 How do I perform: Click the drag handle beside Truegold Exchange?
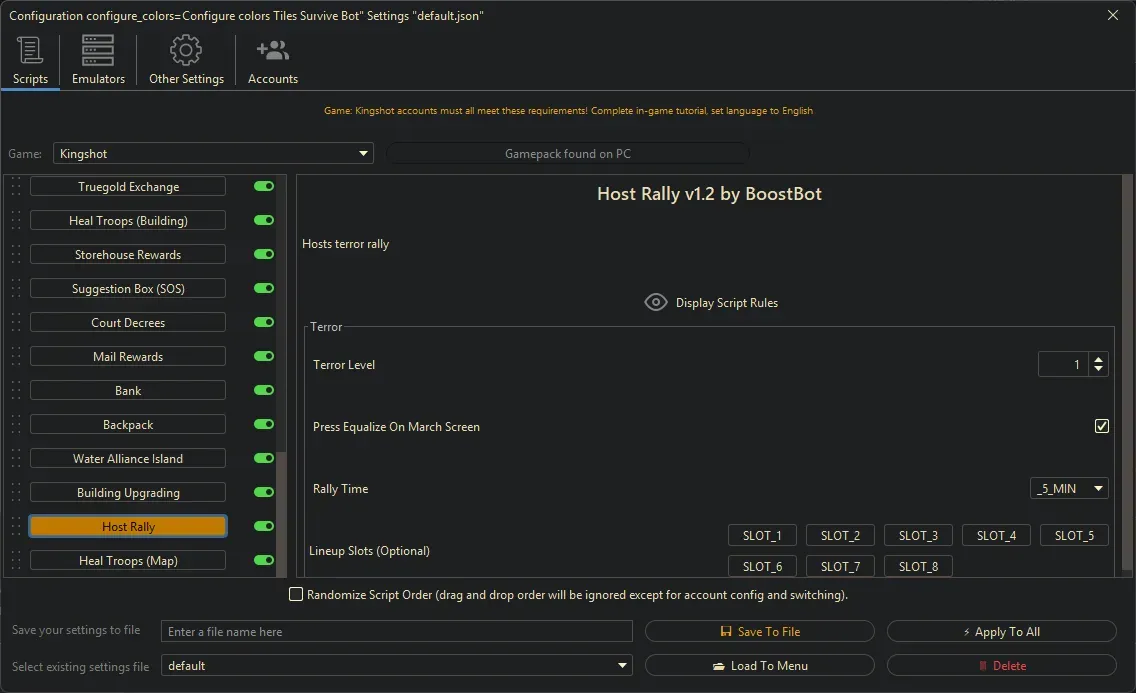pos(15,187)
